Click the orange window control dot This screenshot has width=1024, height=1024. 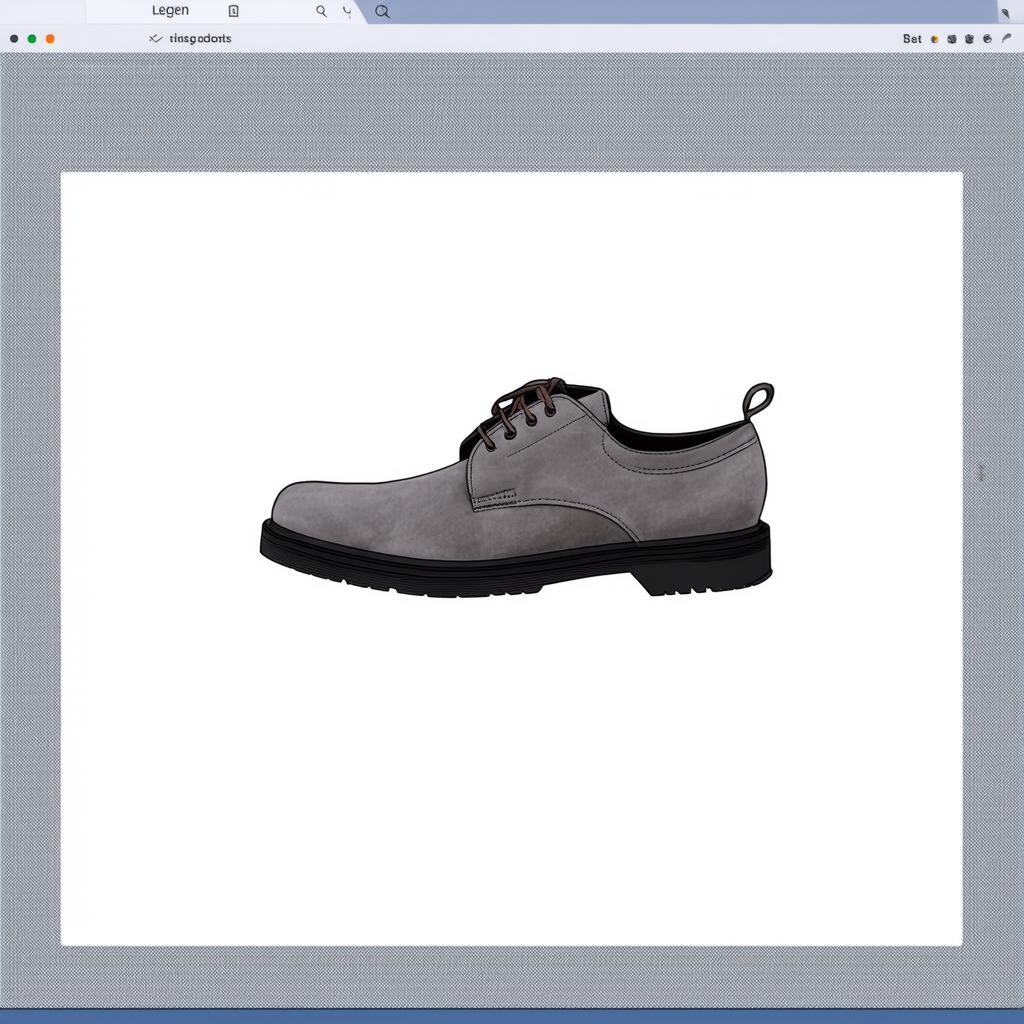click(50, 39)
